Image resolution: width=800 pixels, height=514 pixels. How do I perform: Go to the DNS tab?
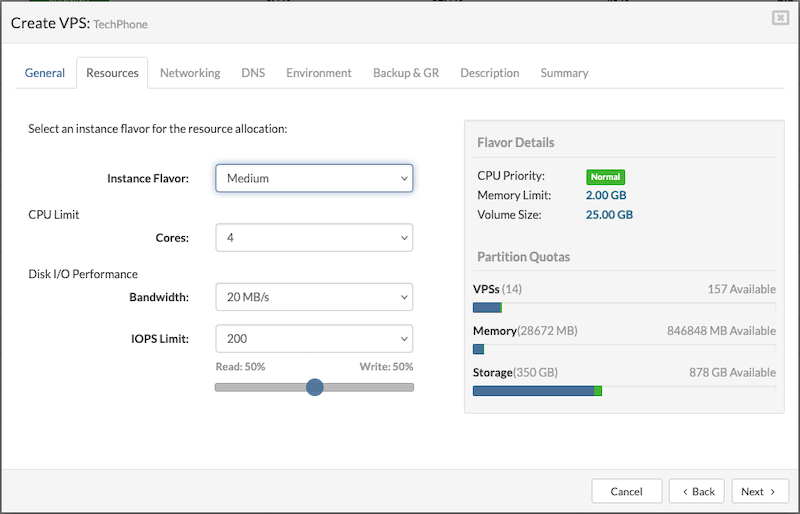pos(253,73)
